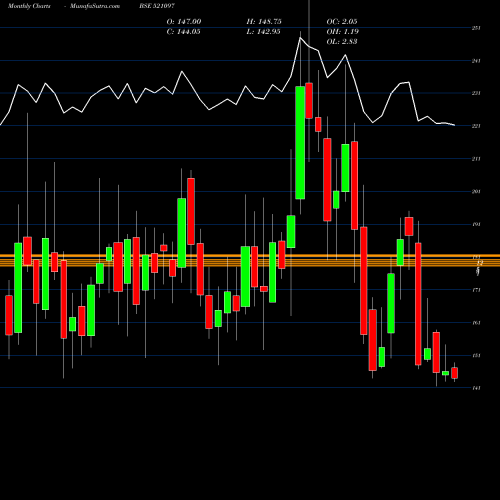The width and height of the screenshot is (500, 500).
Task: Select the low value "L: 142.95"
Action: click(x=263, y=32)
